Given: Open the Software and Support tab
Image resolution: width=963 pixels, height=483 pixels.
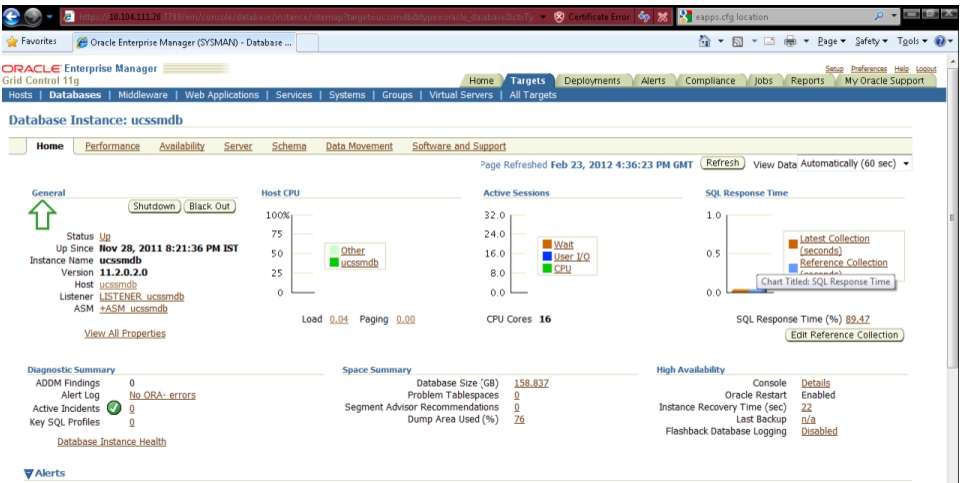Looking at the screenshot, I should pos(459,146).
